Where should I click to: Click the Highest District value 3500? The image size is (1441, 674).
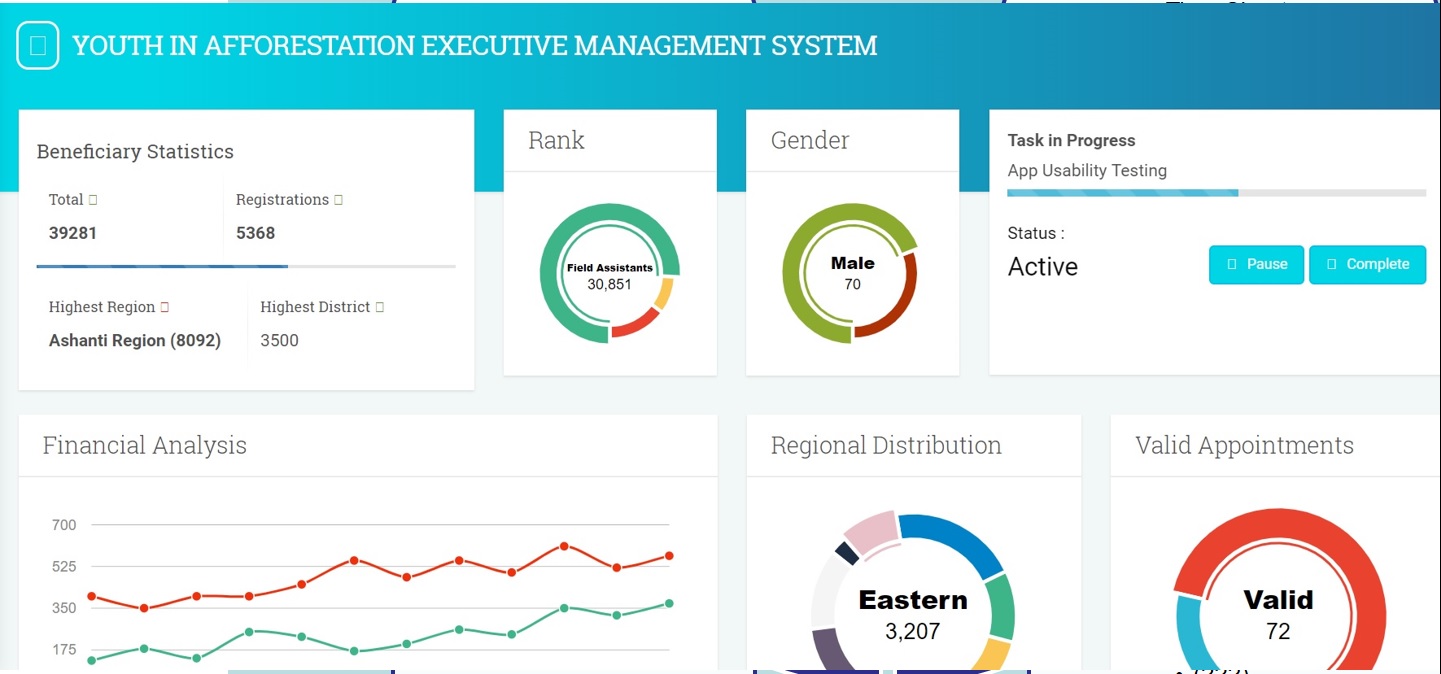[279, 340]
